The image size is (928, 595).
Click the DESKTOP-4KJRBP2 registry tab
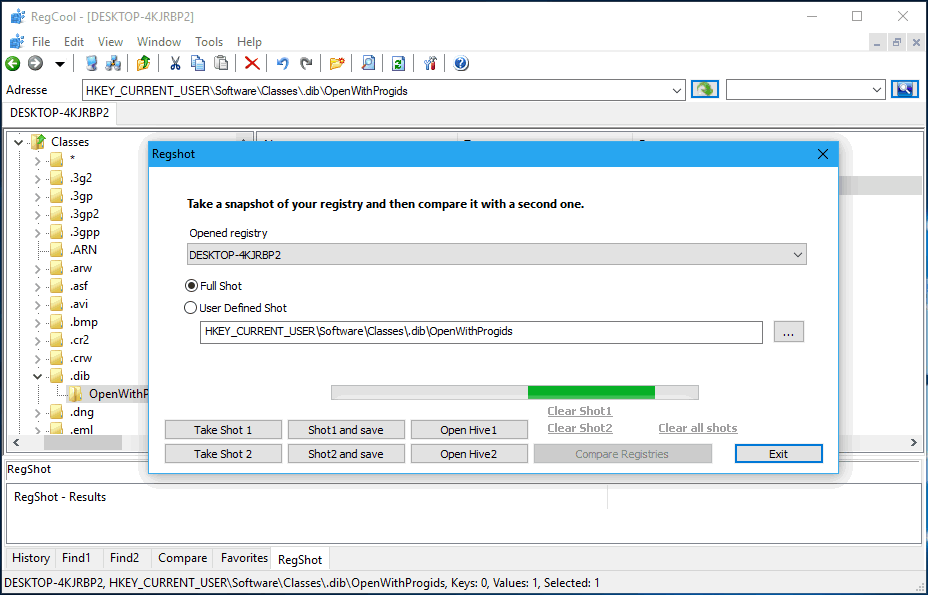(60, 113)
